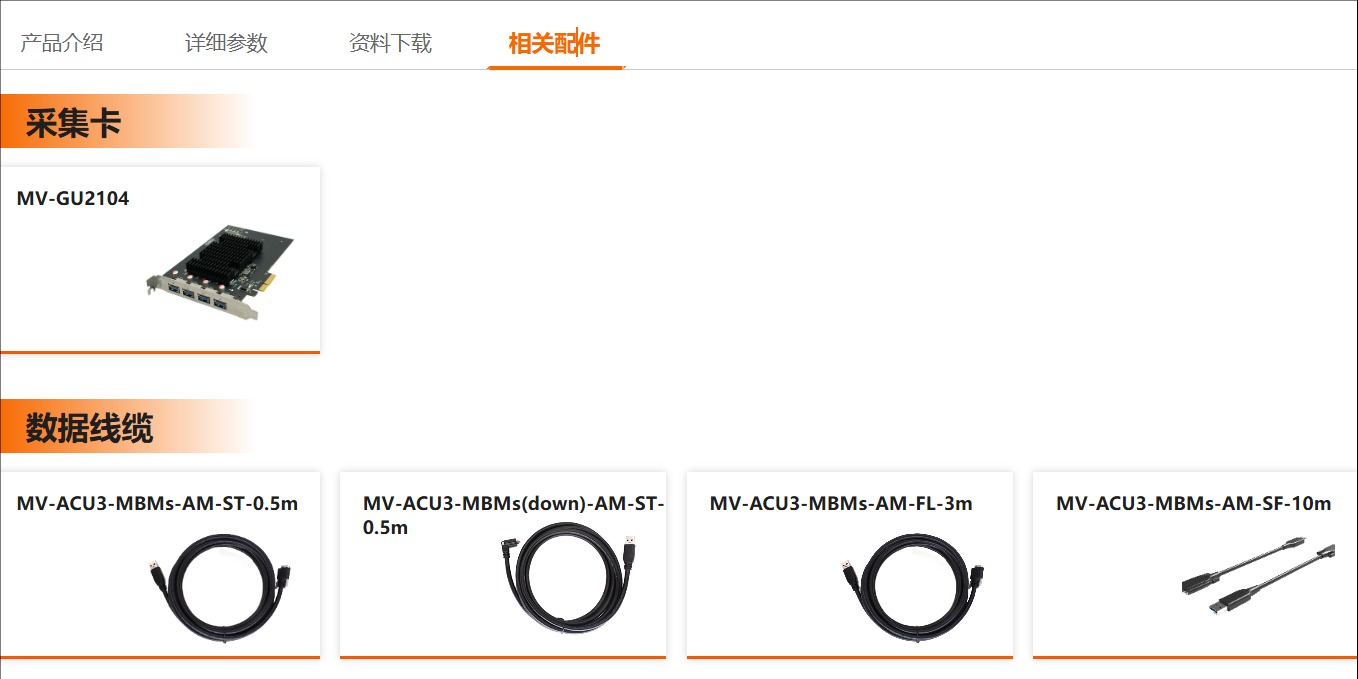
Task: Open the 产品介绍 tab
Action: pos(62,43)
